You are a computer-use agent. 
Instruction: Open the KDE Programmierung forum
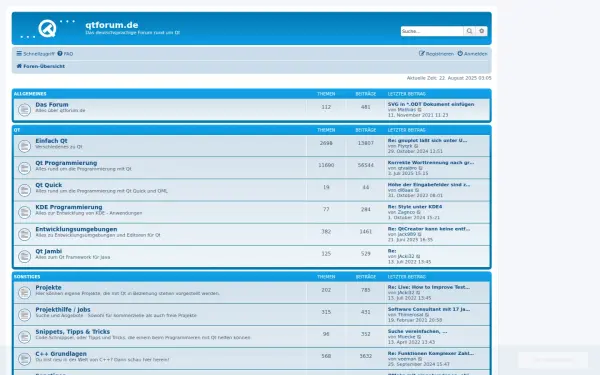click(69, 207)
